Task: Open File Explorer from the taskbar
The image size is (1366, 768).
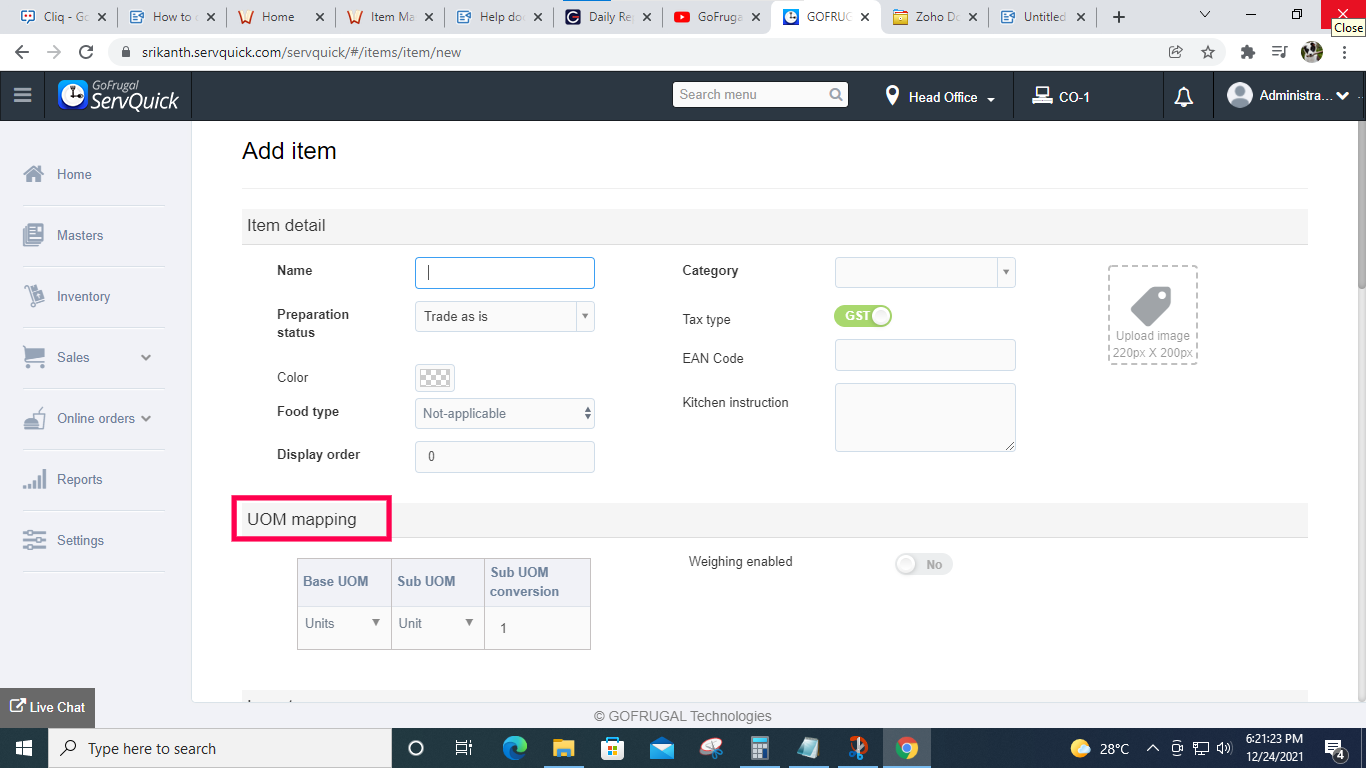Action: [564, 748]
